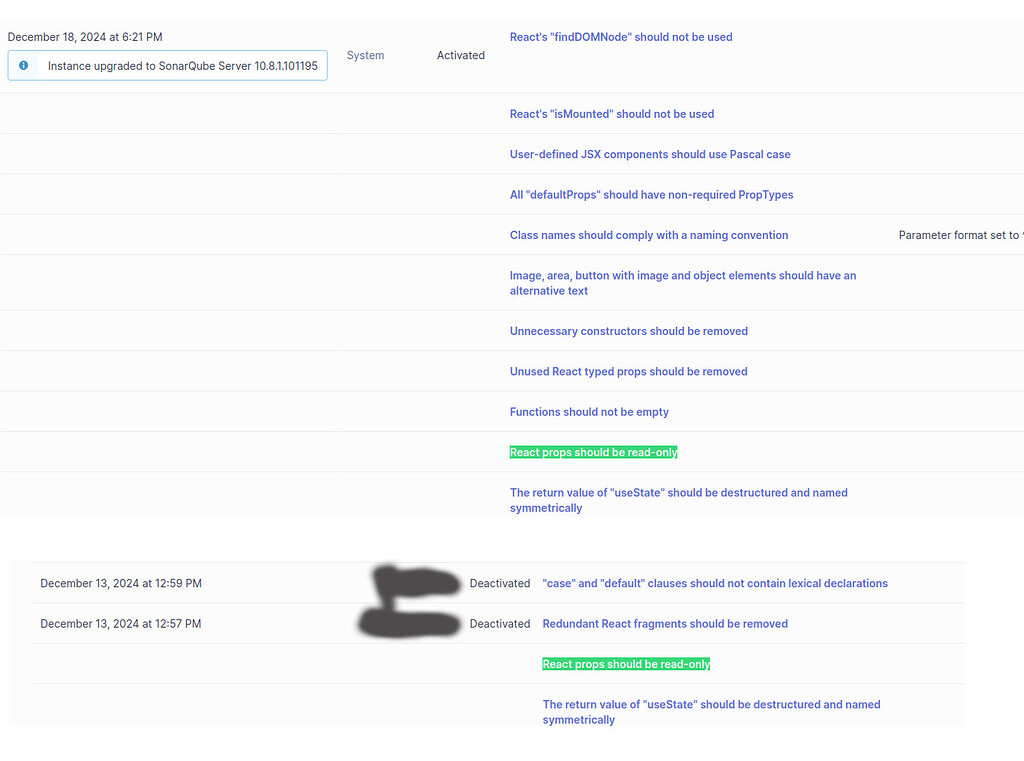Image resolution: width=1024 pixels, height=761 pixels.
Task: Open the bottom useState destructuring rule link
Action: pyautogui.click(x=710, y=712)
